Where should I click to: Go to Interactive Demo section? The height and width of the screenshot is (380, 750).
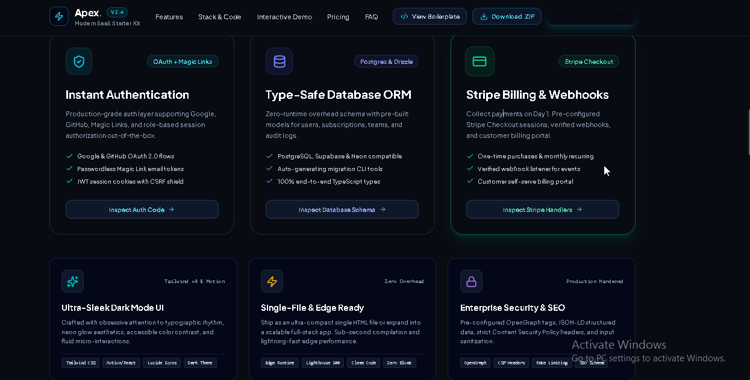284,17
